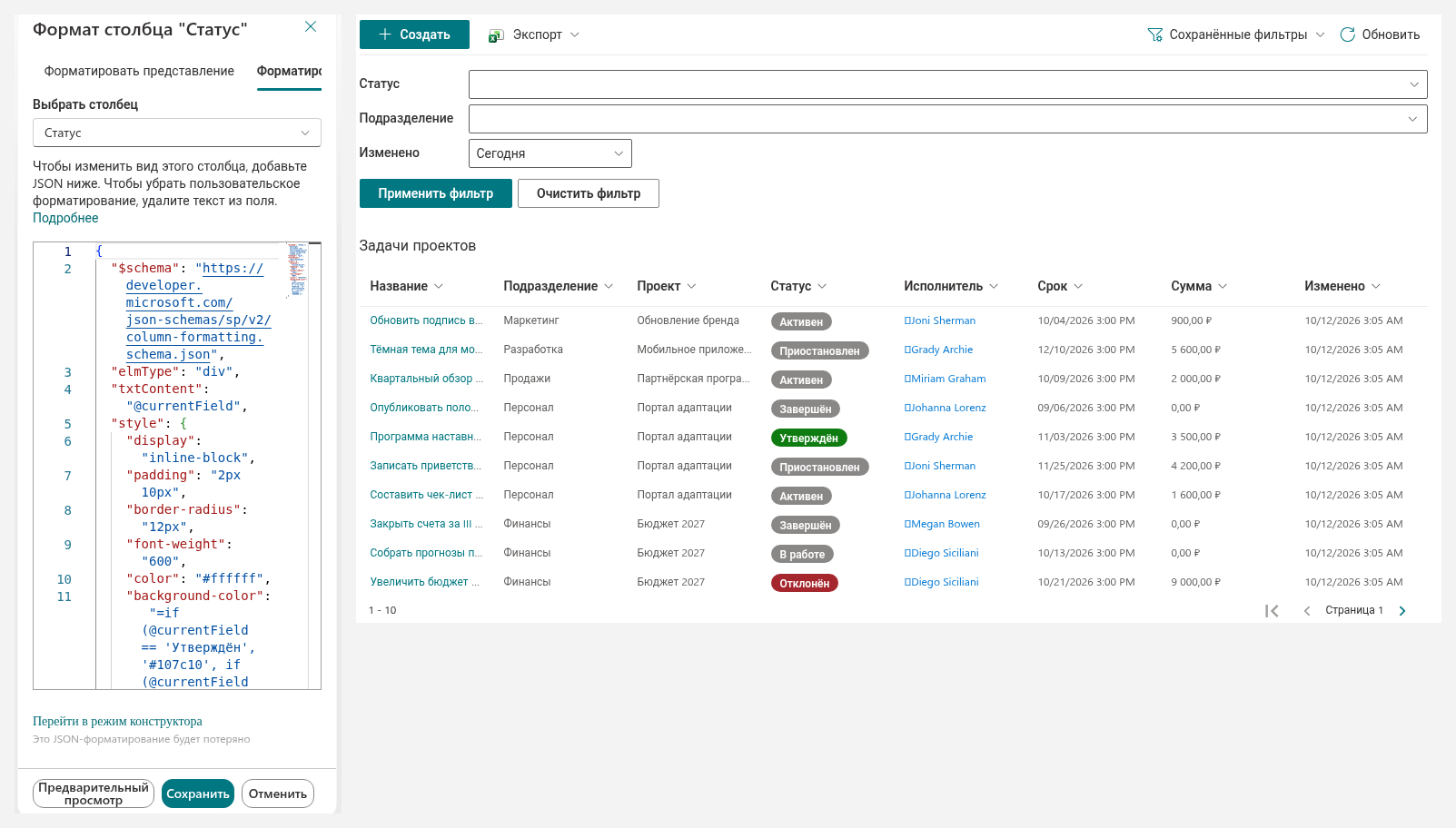
Task: Click the green Утверждён status badge
Action: coord(808,438)
